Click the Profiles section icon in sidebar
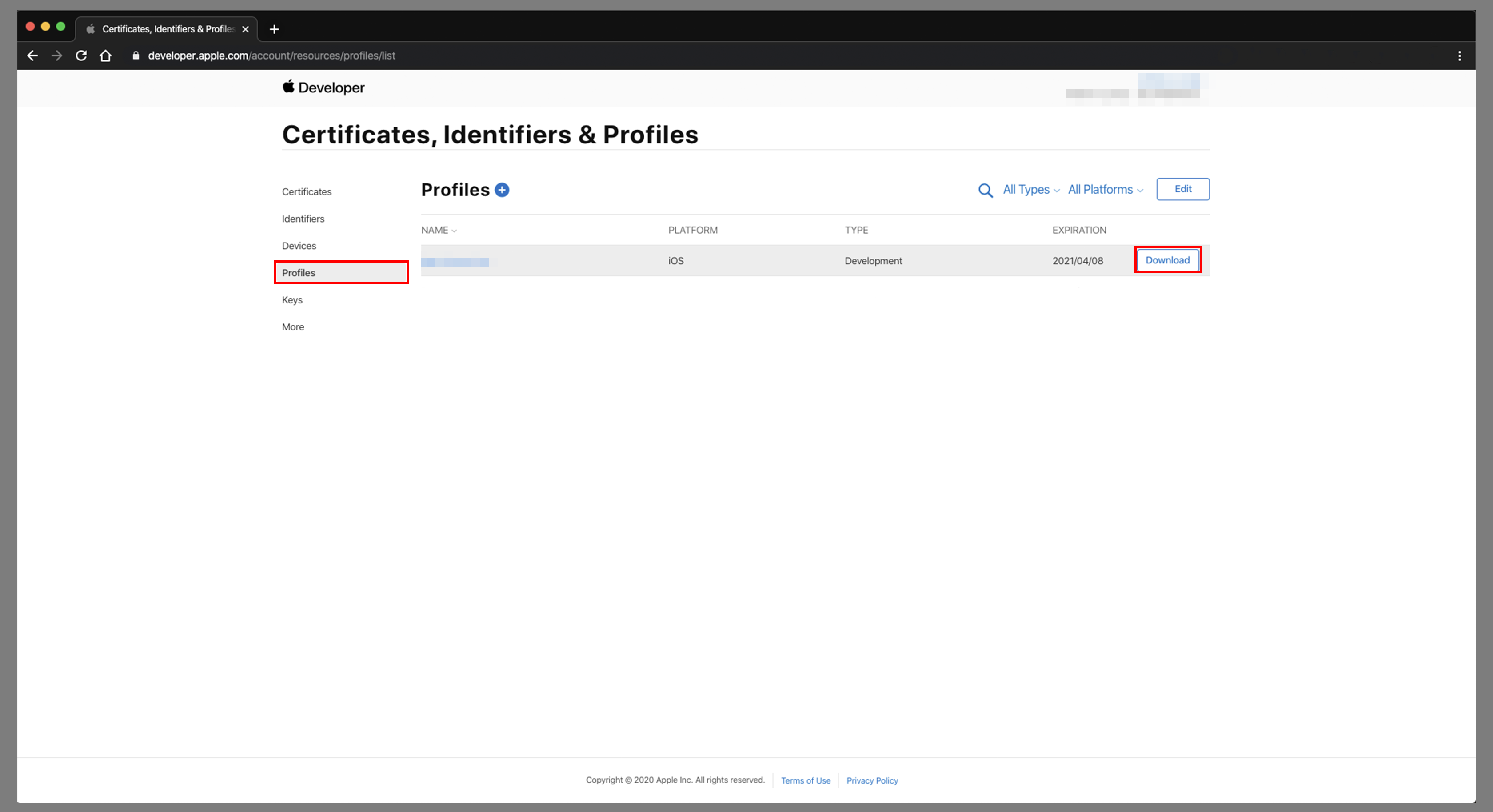Image resolution: width=1493 pixels, height=812 pixels. [x=298, y=272]
